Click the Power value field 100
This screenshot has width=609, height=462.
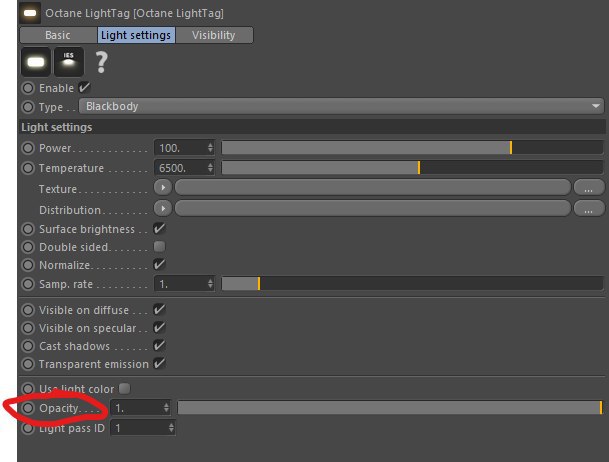click(x=184, y=148)
